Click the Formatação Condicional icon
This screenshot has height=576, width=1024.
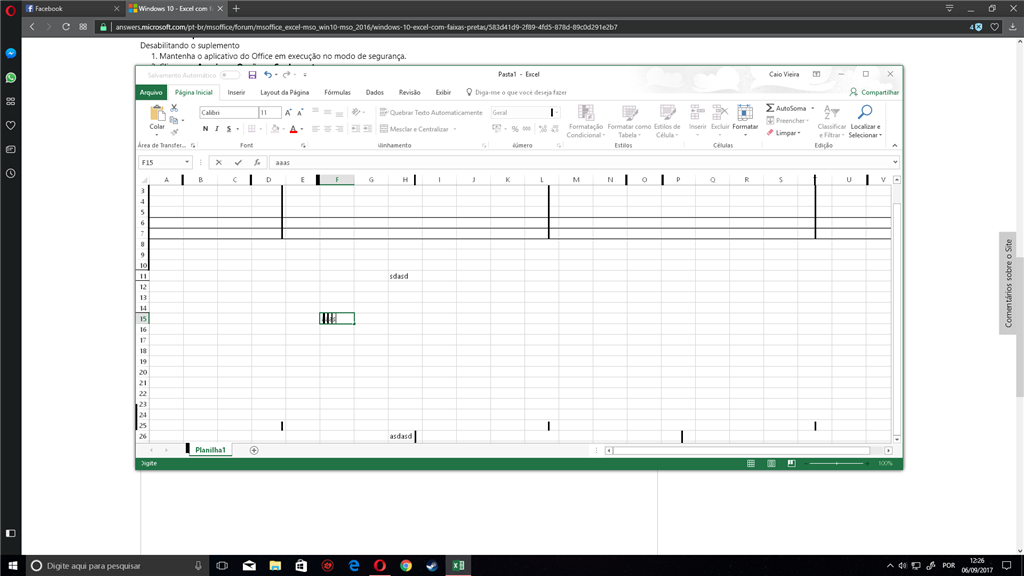[x=586, y=112]
